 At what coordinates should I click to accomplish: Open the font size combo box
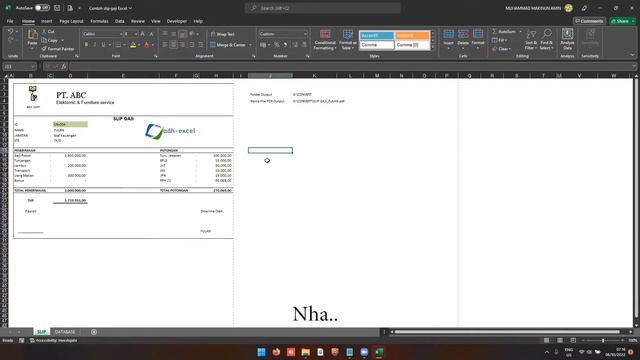pyautogui.click(x=130, y=34)
